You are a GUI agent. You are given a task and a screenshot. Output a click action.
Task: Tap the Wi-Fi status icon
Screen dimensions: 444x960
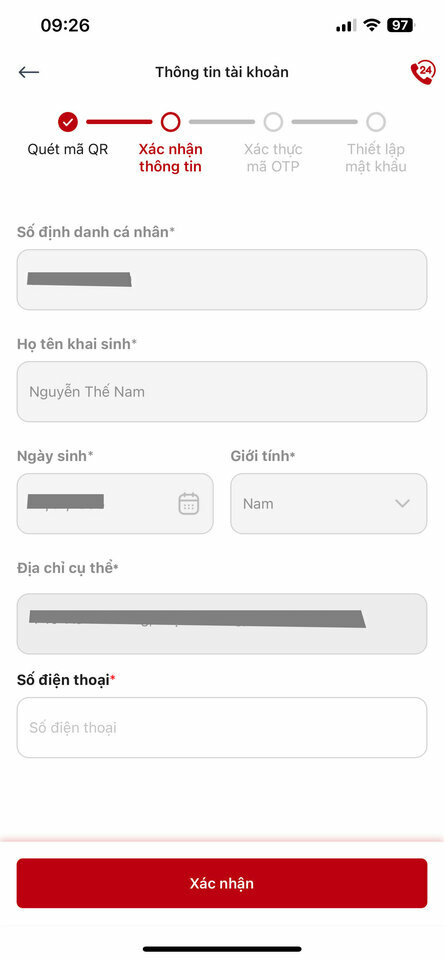371,25
